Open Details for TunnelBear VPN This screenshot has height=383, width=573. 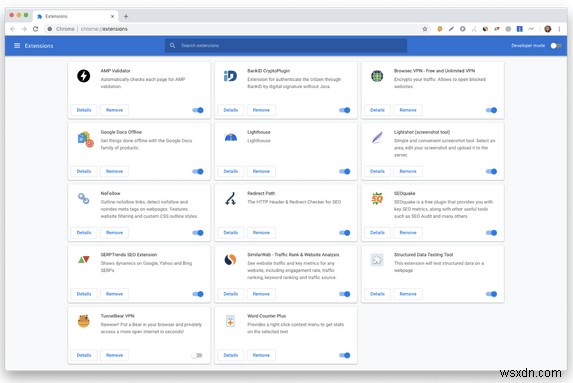tap(84, 355)
